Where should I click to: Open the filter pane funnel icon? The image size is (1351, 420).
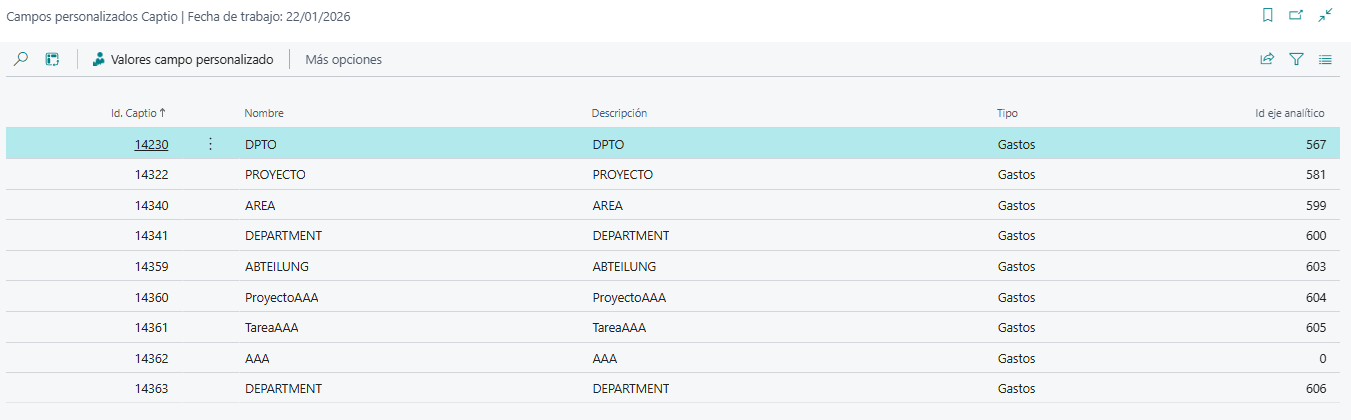click(x=1296, y=60)
